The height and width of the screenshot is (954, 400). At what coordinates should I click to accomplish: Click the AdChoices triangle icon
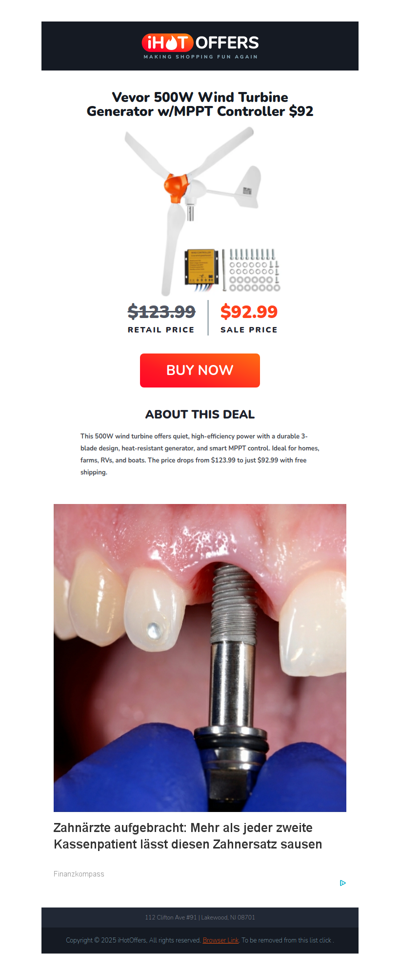tap(343, 882)
